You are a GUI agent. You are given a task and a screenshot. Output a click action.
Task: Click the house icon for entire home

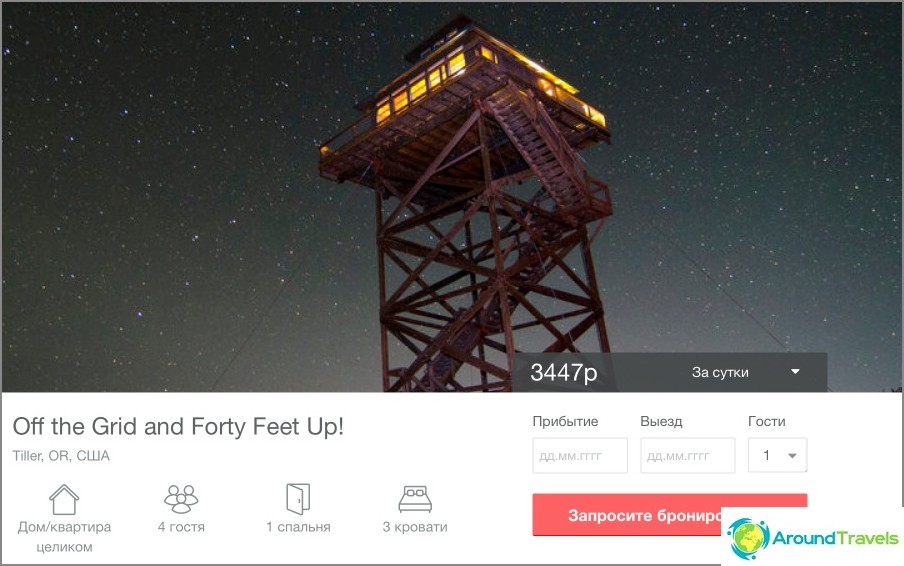[x=64, y=500]
